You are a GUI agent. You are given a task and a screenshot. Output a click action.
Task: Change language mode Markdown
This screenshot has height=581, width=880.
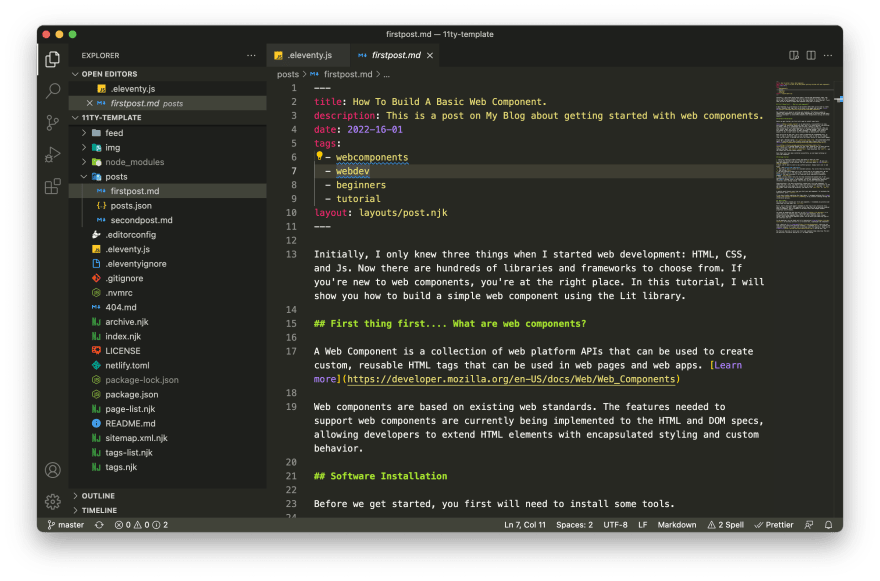[x=677, y=525]
